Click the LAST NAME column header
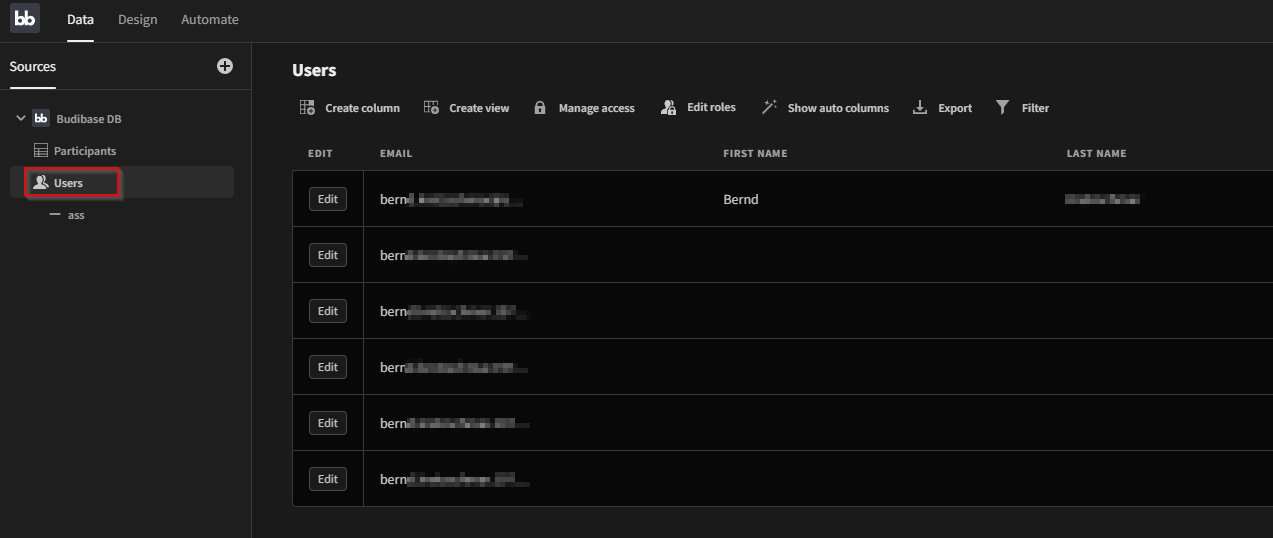This screenshot has width=1273, height=538. coord(1096,154)
